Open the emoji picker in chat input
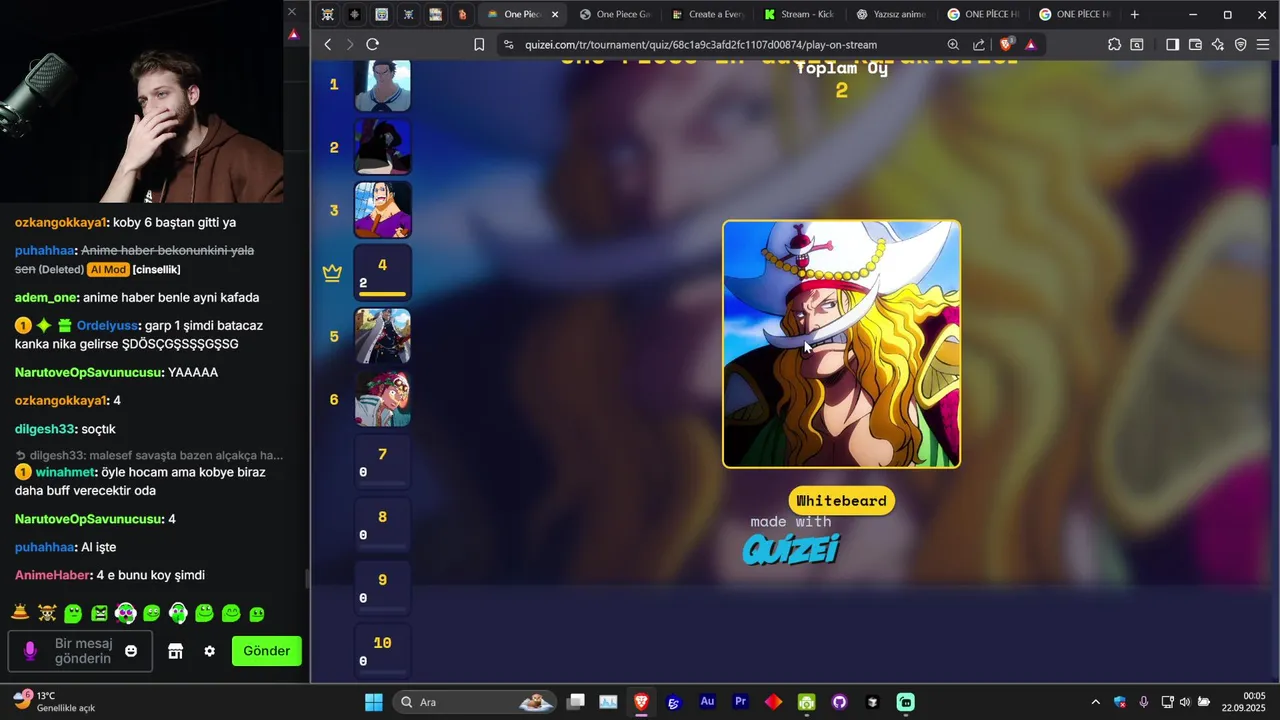1280x720 pixels. coord(131,651)
